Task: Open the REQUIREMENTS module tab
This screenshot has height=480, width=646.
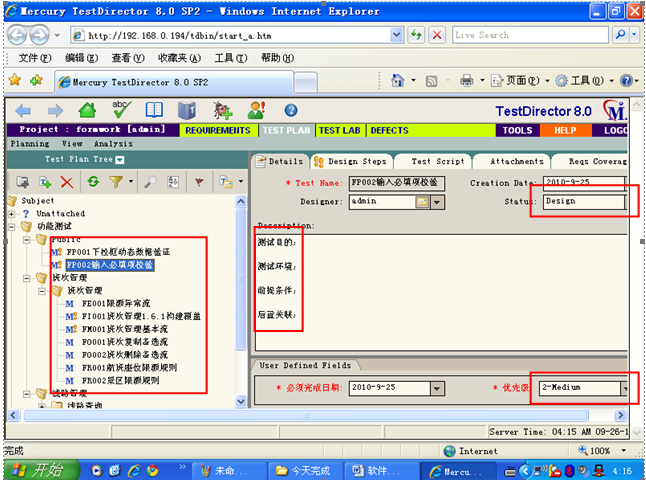Action: pos(218,130)
